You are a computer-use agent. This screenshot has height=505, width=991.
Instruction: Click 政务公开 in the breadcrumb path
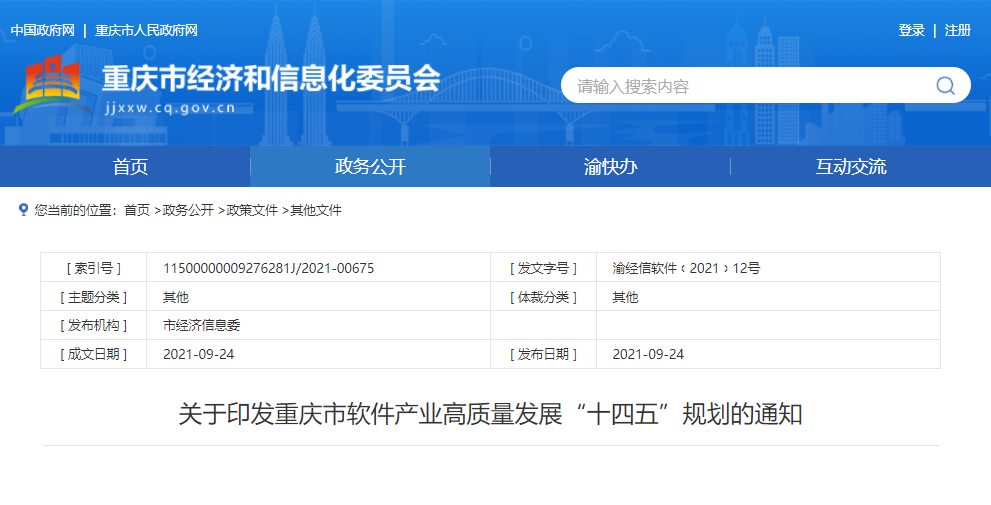[x=188, y=210]
